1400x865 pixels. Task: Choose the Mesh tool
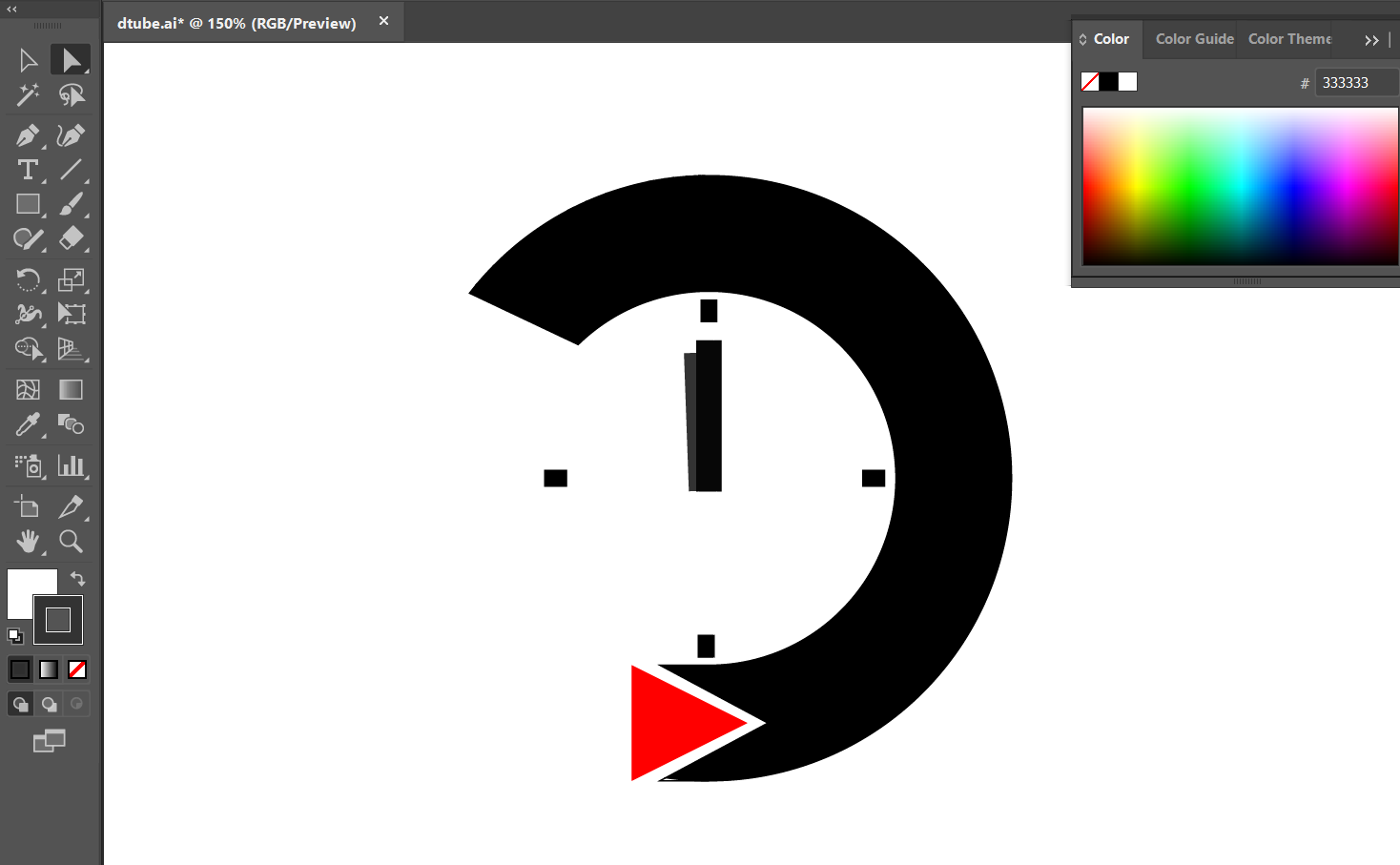tap(28, 389)
